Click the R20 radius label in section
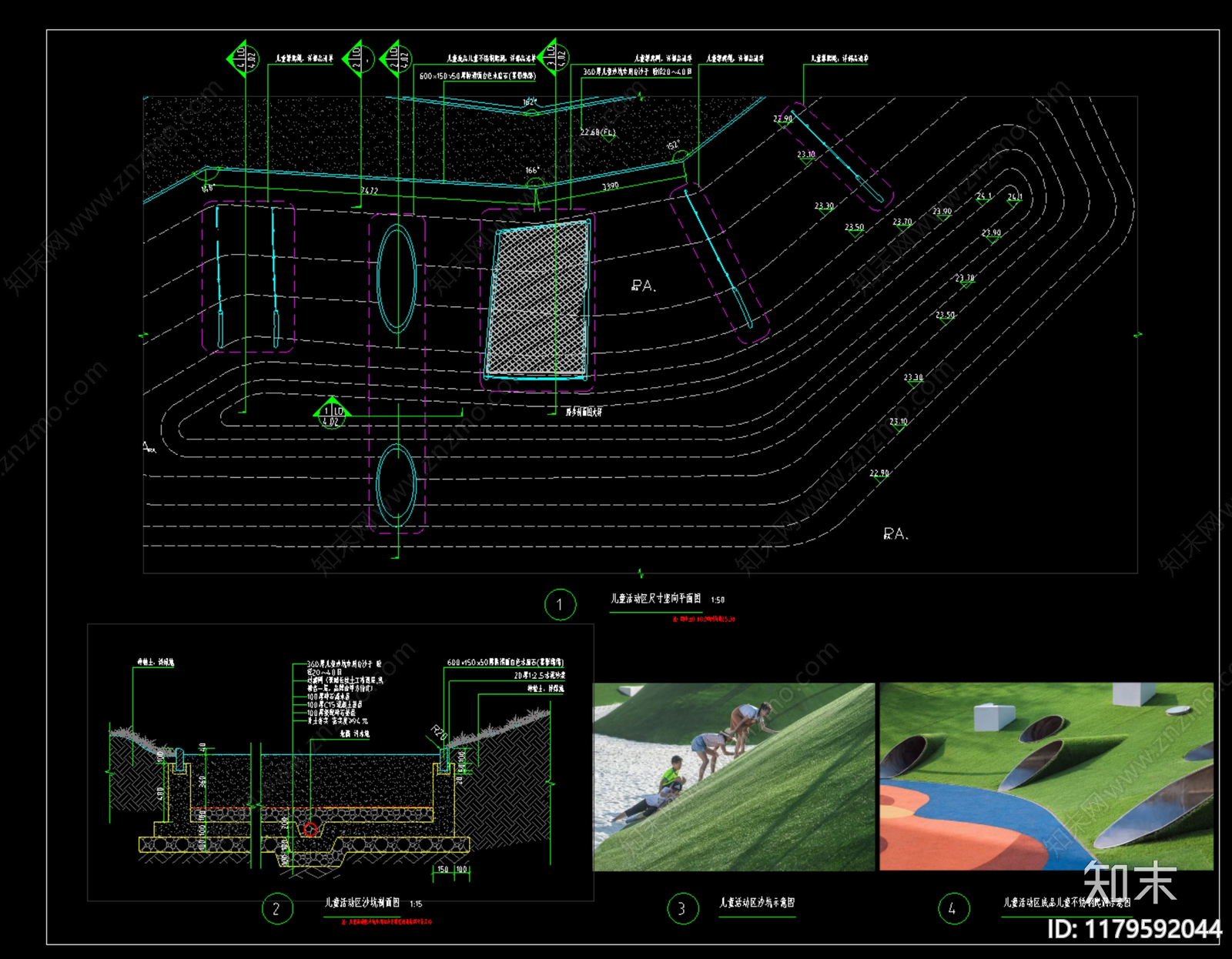 (438, 731)
